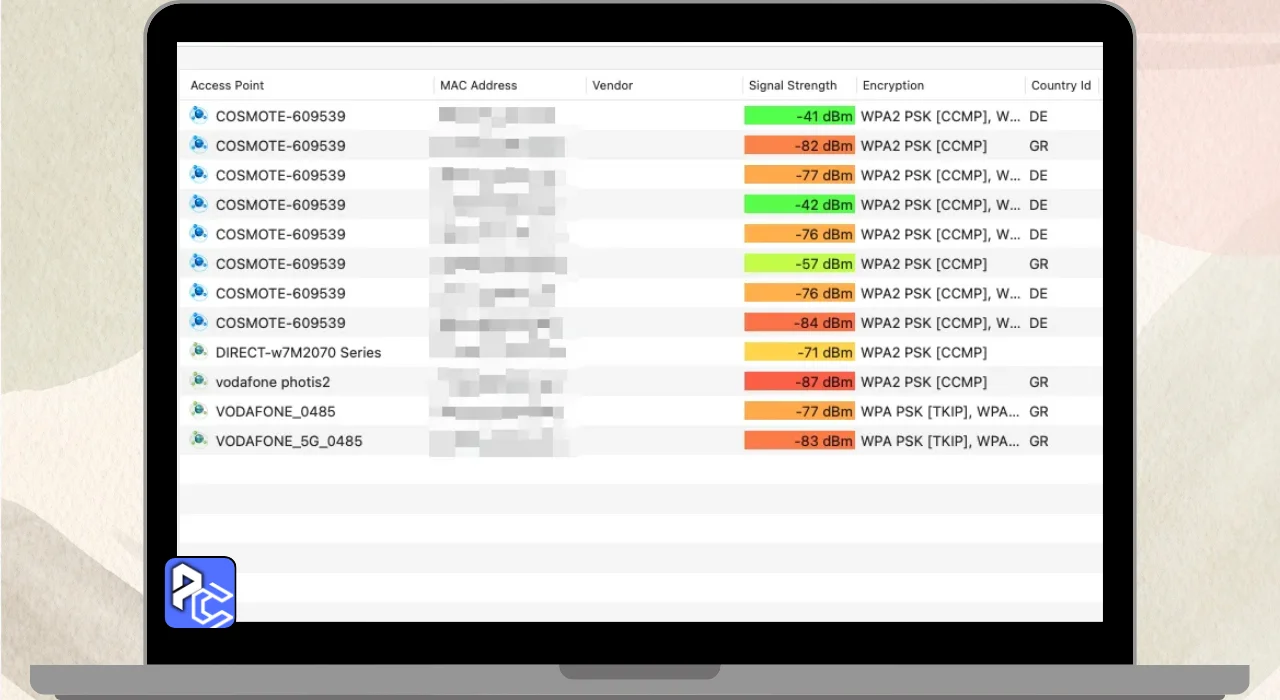
Task: Click the access point icon in the -57 dBm row
Action: tap(198, 263)
